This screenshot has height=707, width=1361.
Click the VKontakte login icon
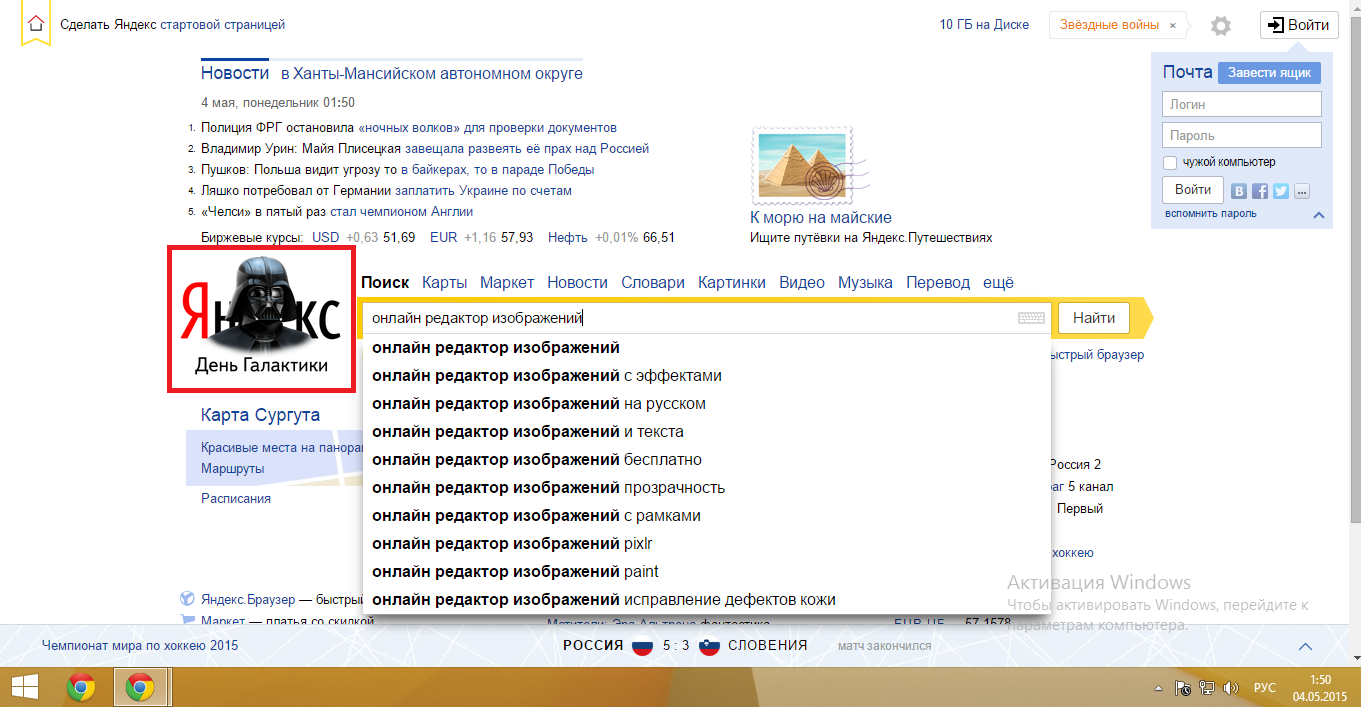1239,191
